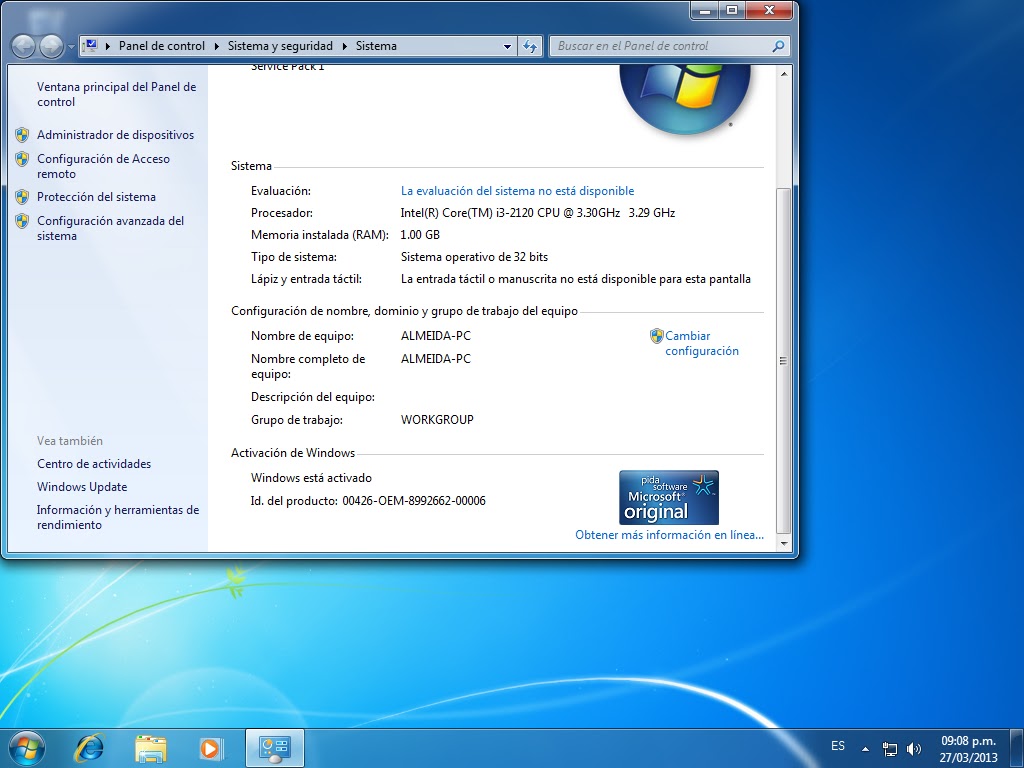Click the network tray icon

[x=889, y=749]
